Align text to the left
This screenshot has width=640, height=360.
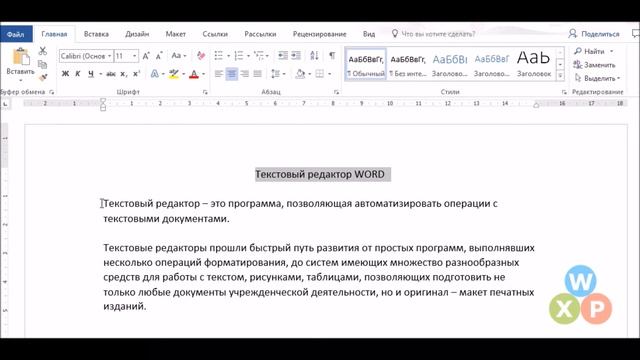(x=219, y=74)
